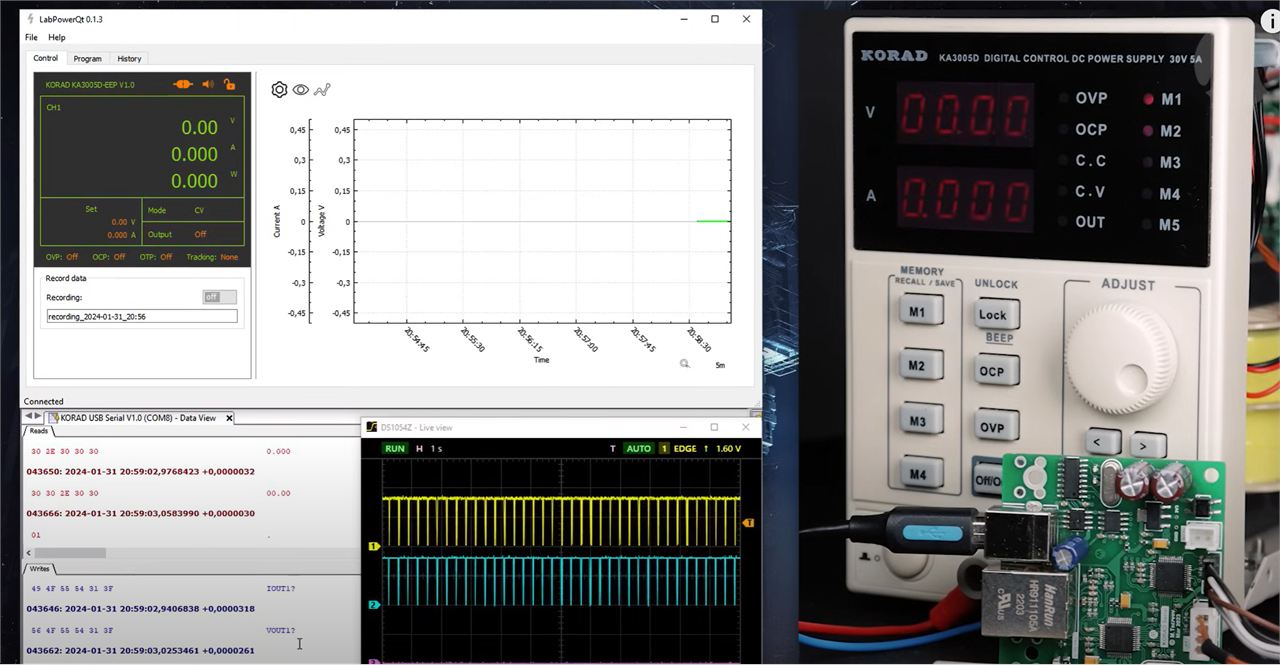Click the OTP: Off status
The image size is (1280, 665).
154,257
